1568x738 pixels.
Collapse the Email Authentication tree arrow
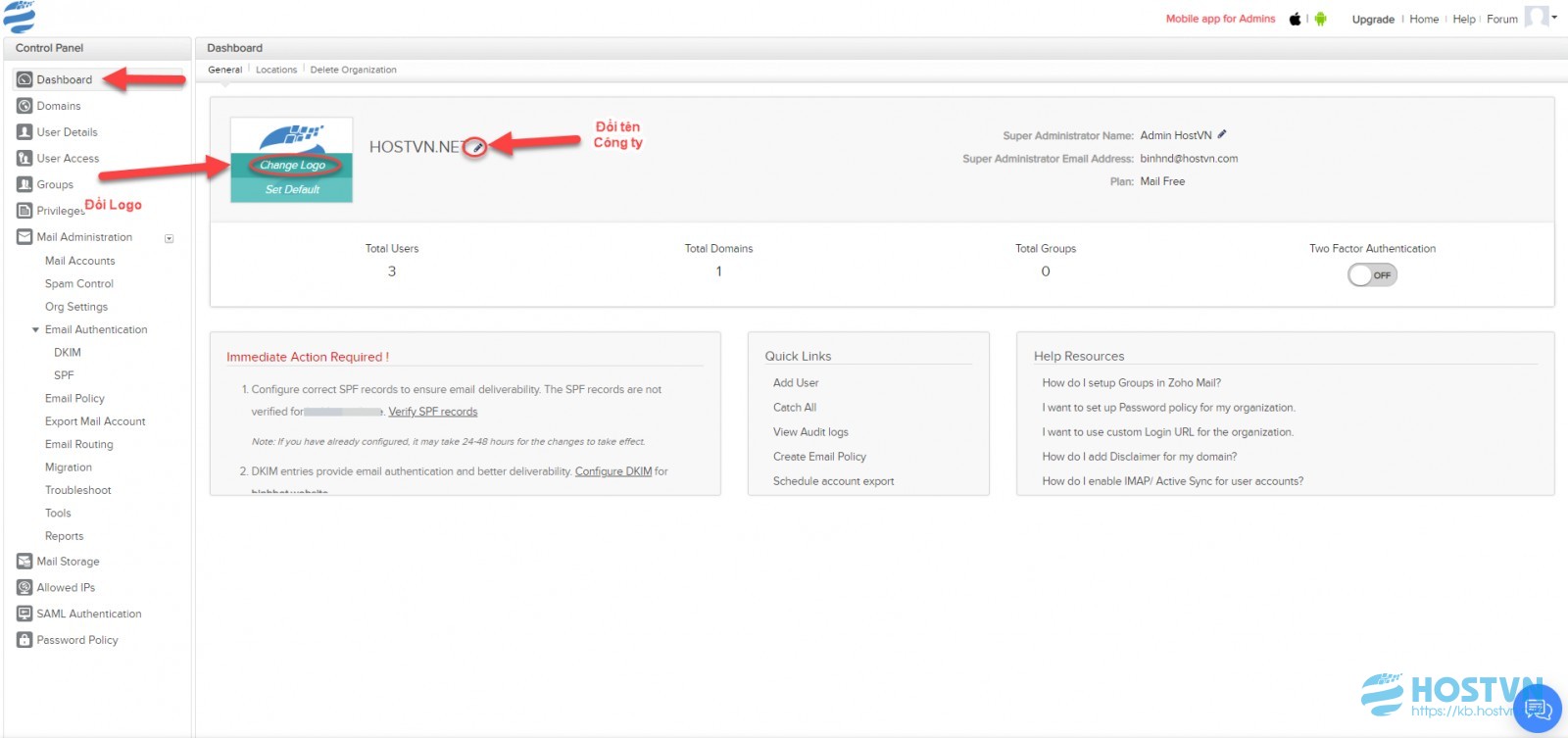[x=36, y=330]
